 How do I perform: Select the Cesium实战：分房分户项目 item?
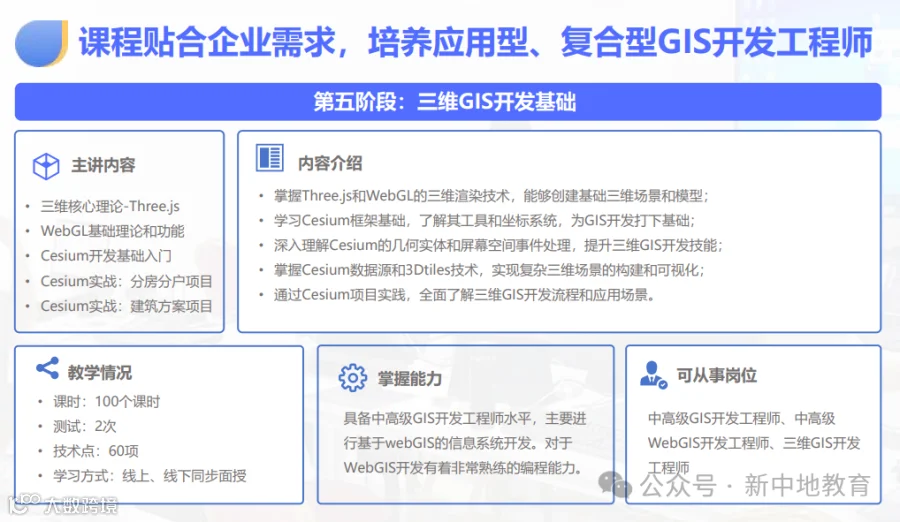tap(126, 281)
